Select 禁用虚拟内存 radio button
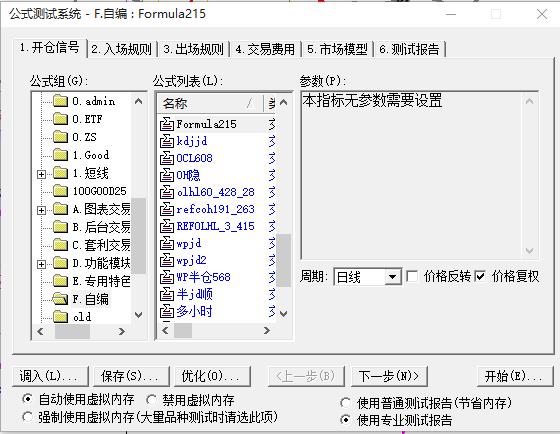This screenshot has height=434, width=560. (x=151, y=399)
